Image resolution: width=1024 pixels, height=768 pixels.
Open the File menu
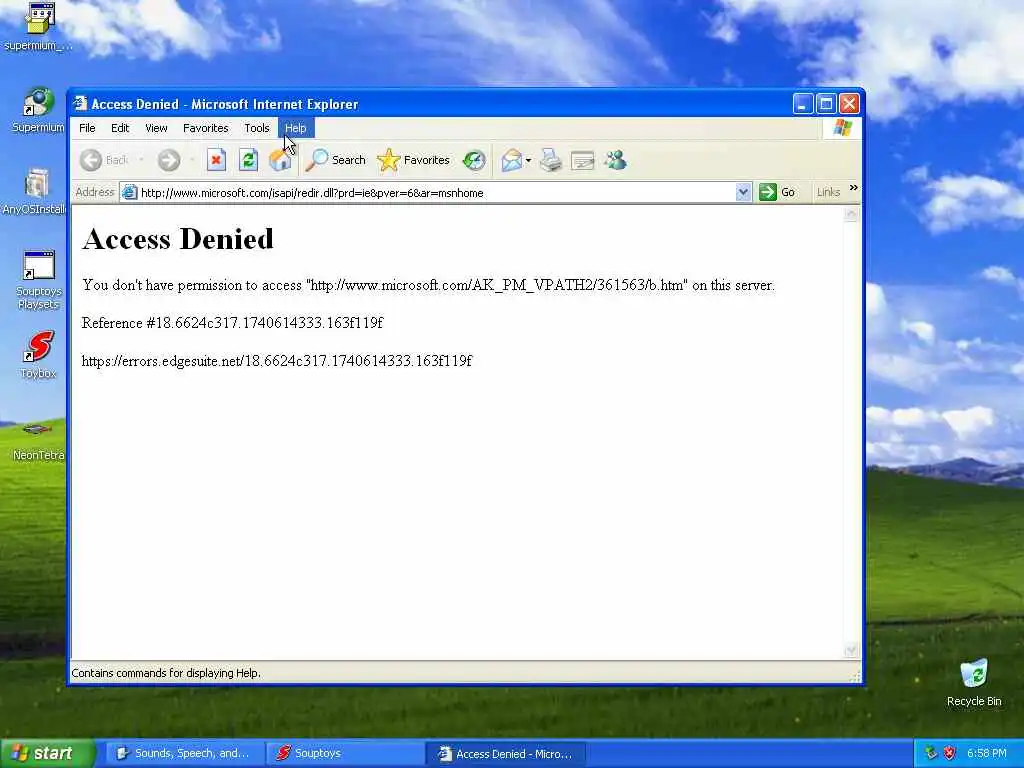pyautogui.click(x=88, y=128)
